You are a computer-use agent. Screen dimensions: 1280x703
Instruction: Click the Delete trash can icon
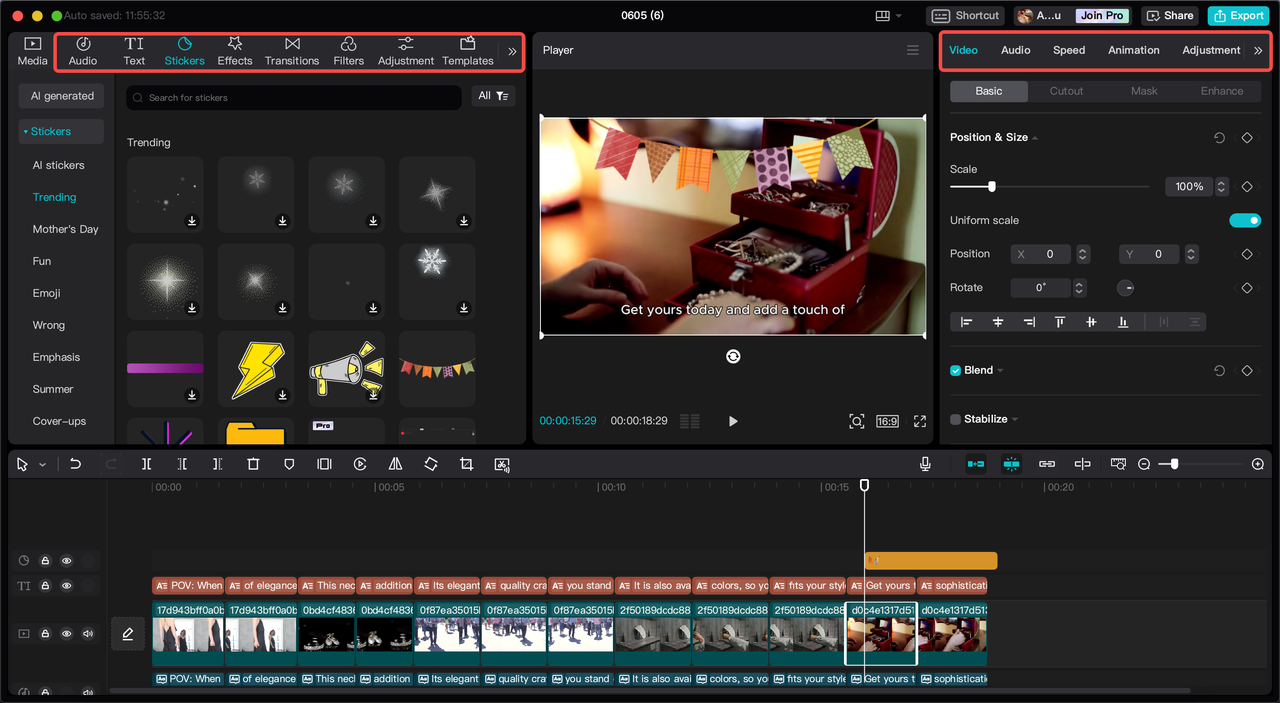[x=253, y=464]
